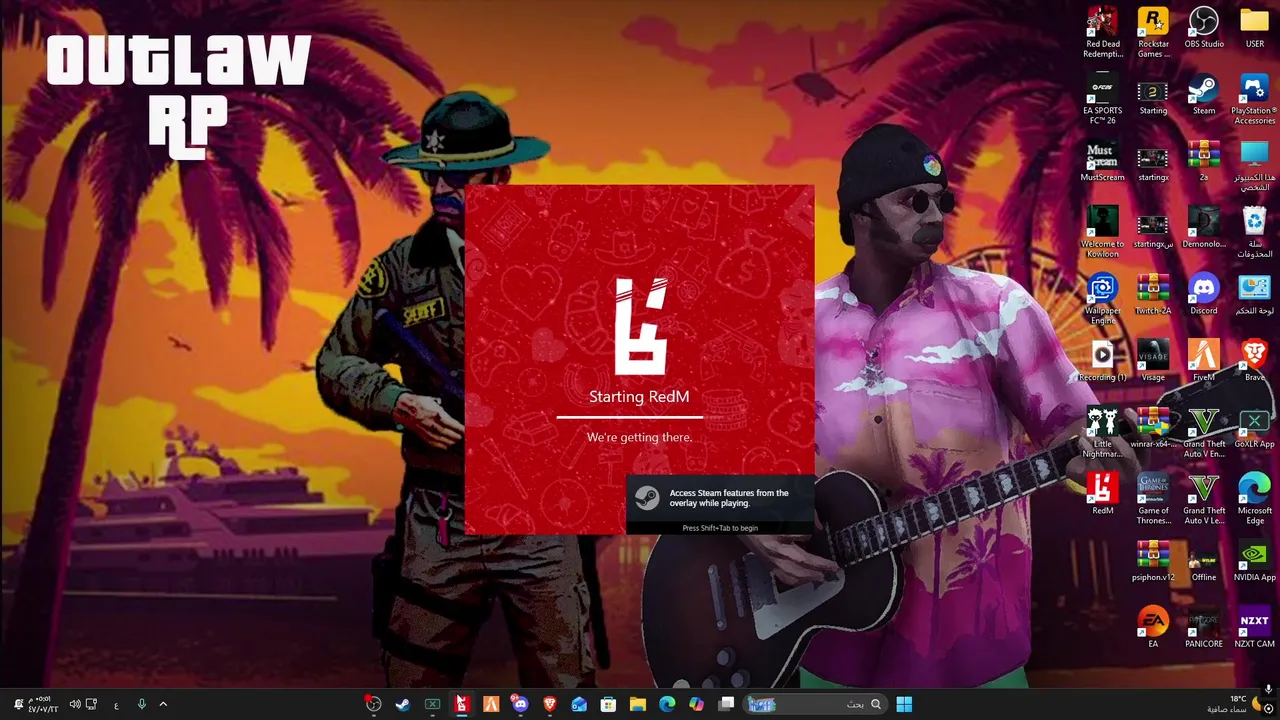This screenshot has height=720, width=1280.
Task: Open the NZXT CAM desktop shortcut
Action: tap(1254, 628)
